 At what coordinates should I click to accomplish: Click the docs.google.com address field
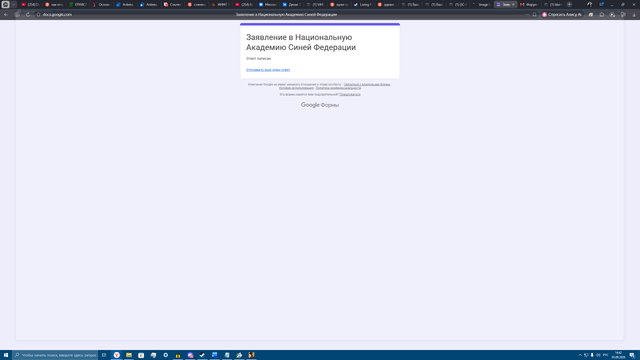[57, 14]
